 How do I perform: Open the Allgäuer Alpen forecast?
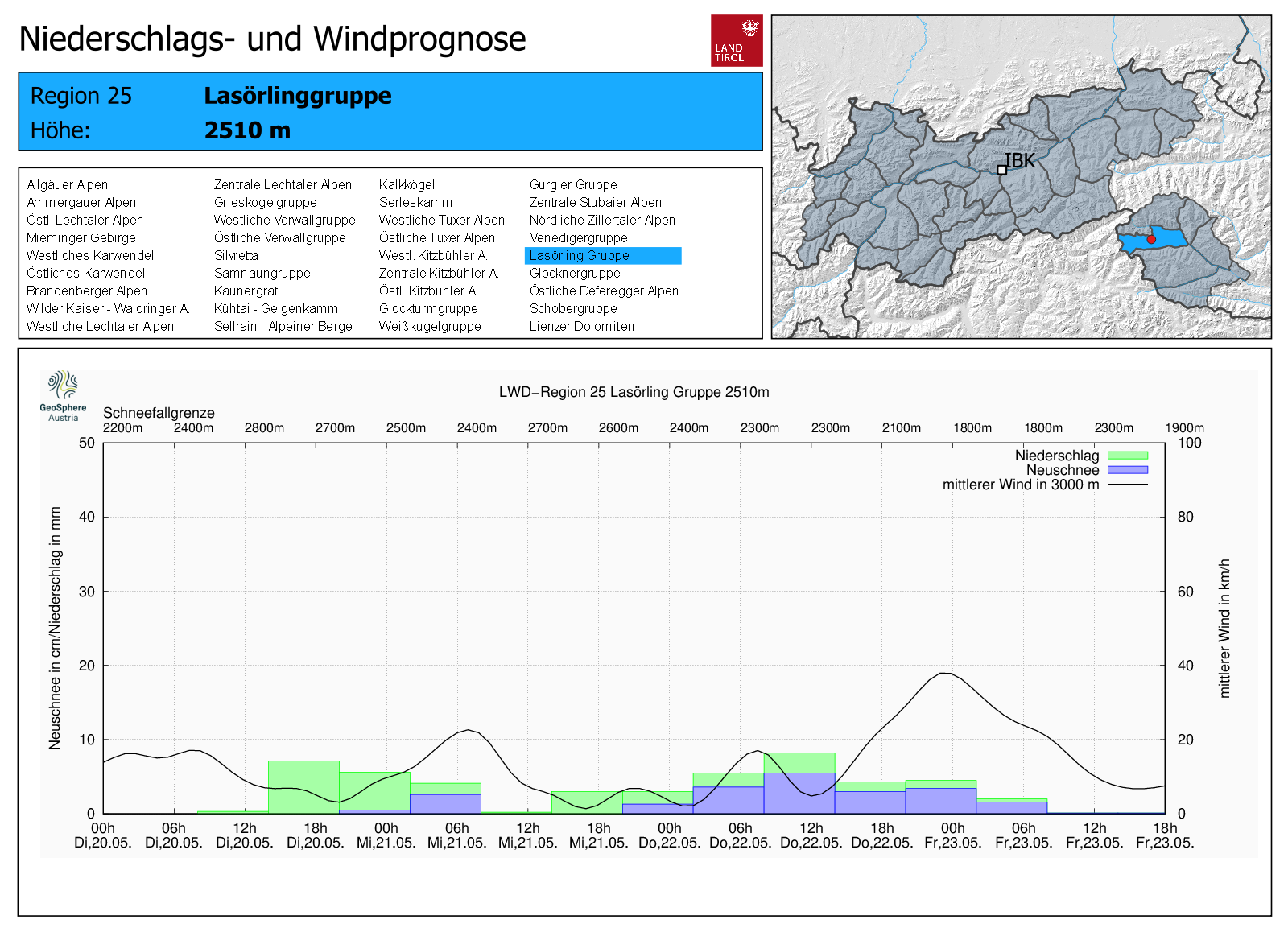tap(67, 185)
